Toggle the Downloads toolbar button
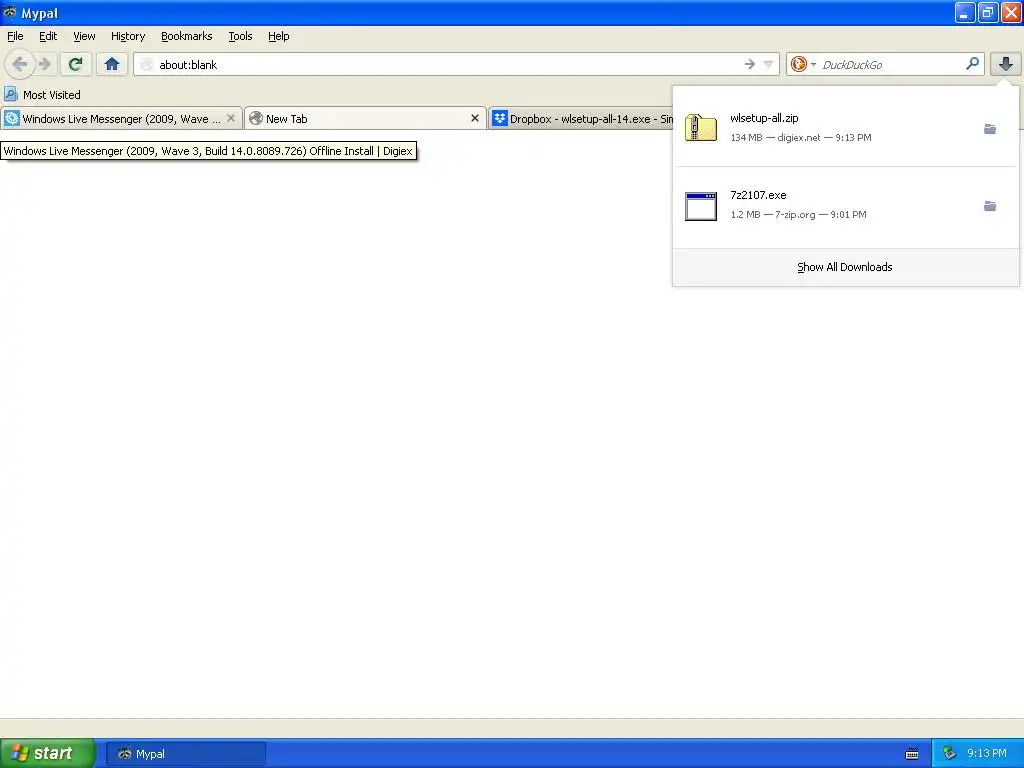This screenshot has width=1024, height=768. 1006,64
